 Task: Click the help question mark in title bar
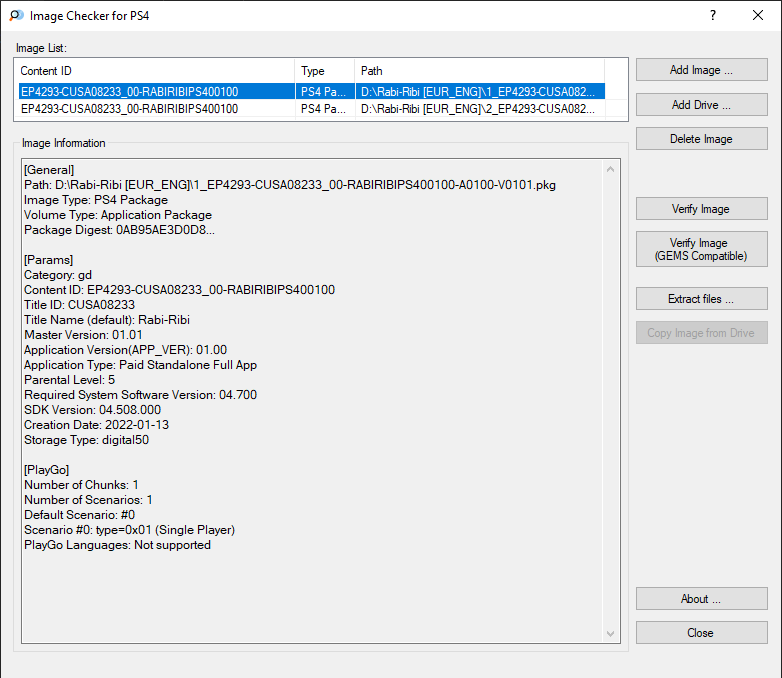[x=713, y=15]
